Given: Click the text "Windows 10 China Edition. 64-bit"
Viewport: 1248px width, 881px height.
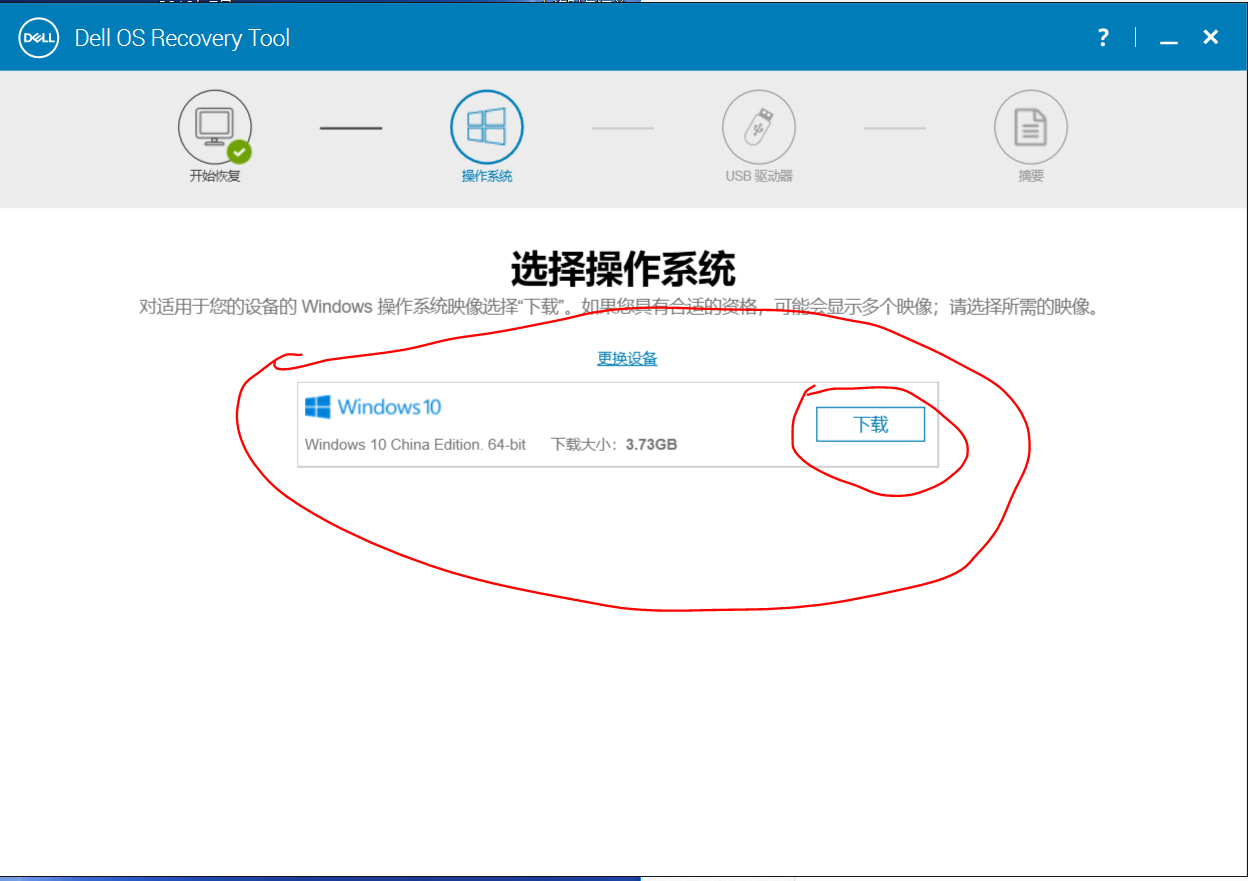Looking at the screenshot, I should pos(415,444).
